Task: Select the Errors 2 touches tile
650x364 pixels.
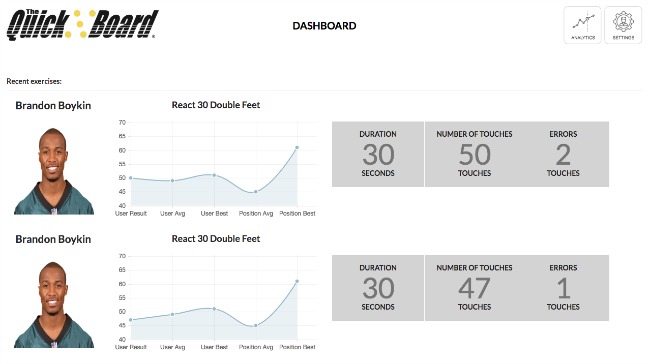Action: (x=563, y=154)
